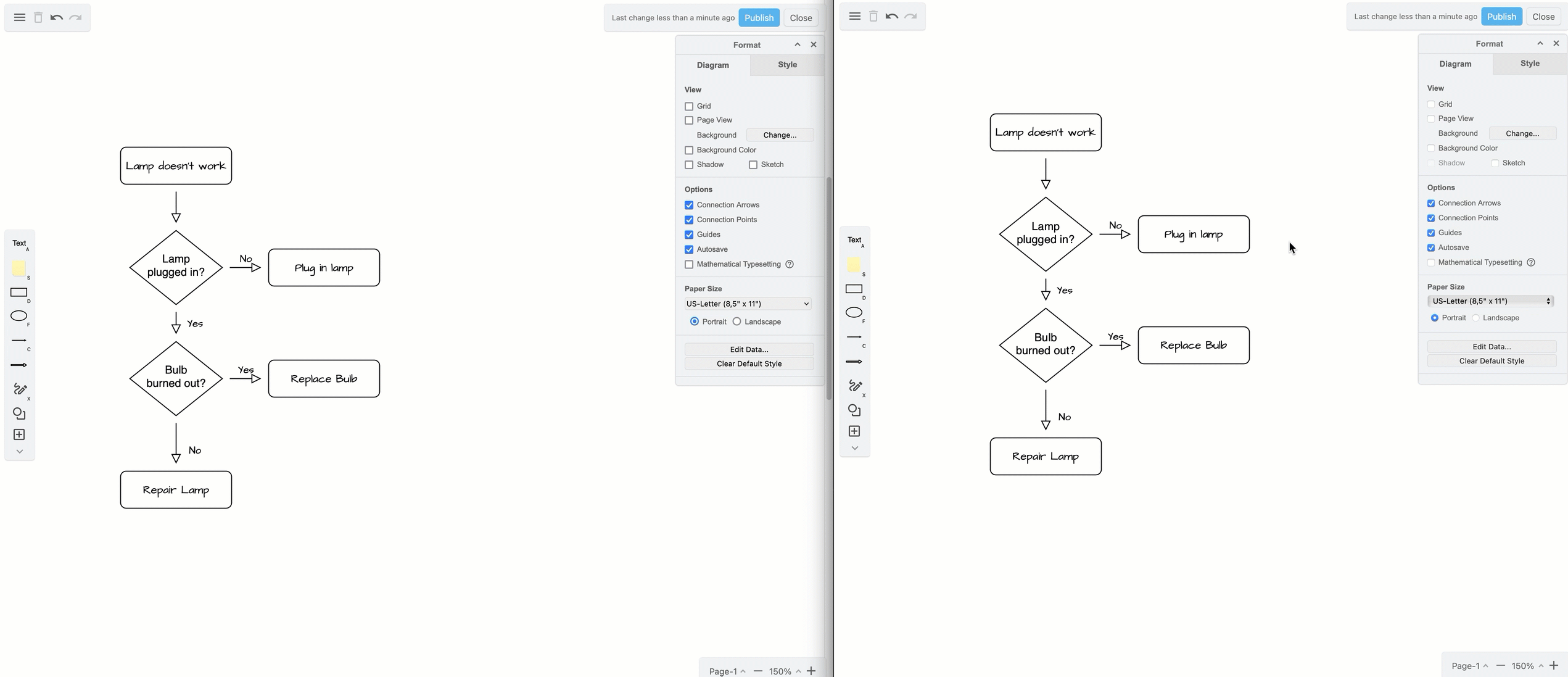Viewport: 1568px width, 677px height.
Task: Collapse the Format panel
Action: (x=797, y=44)
